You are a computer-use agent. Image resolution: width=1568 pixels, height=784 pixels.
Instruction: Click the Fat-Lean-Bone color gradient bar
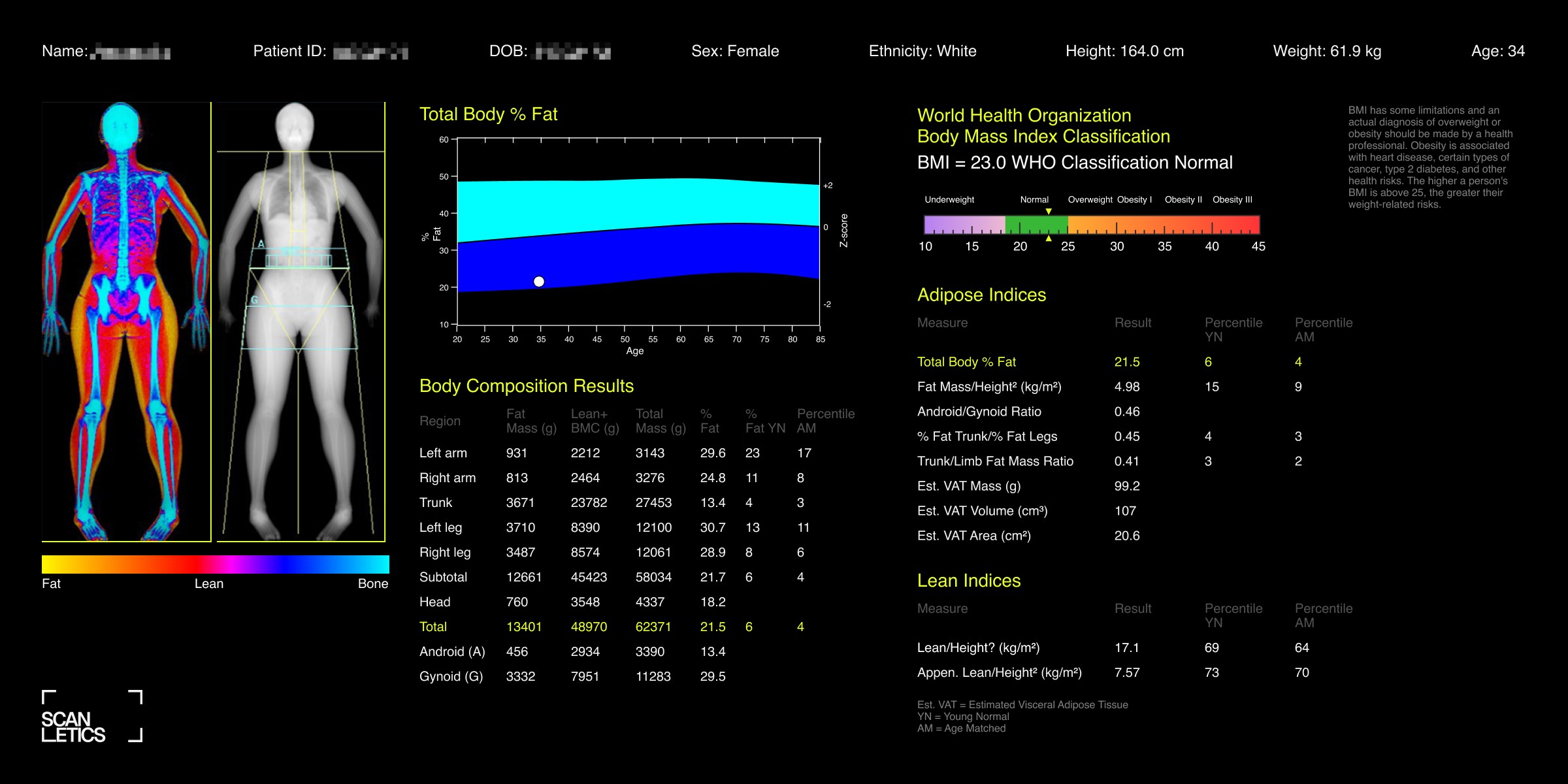click(216, 564)
